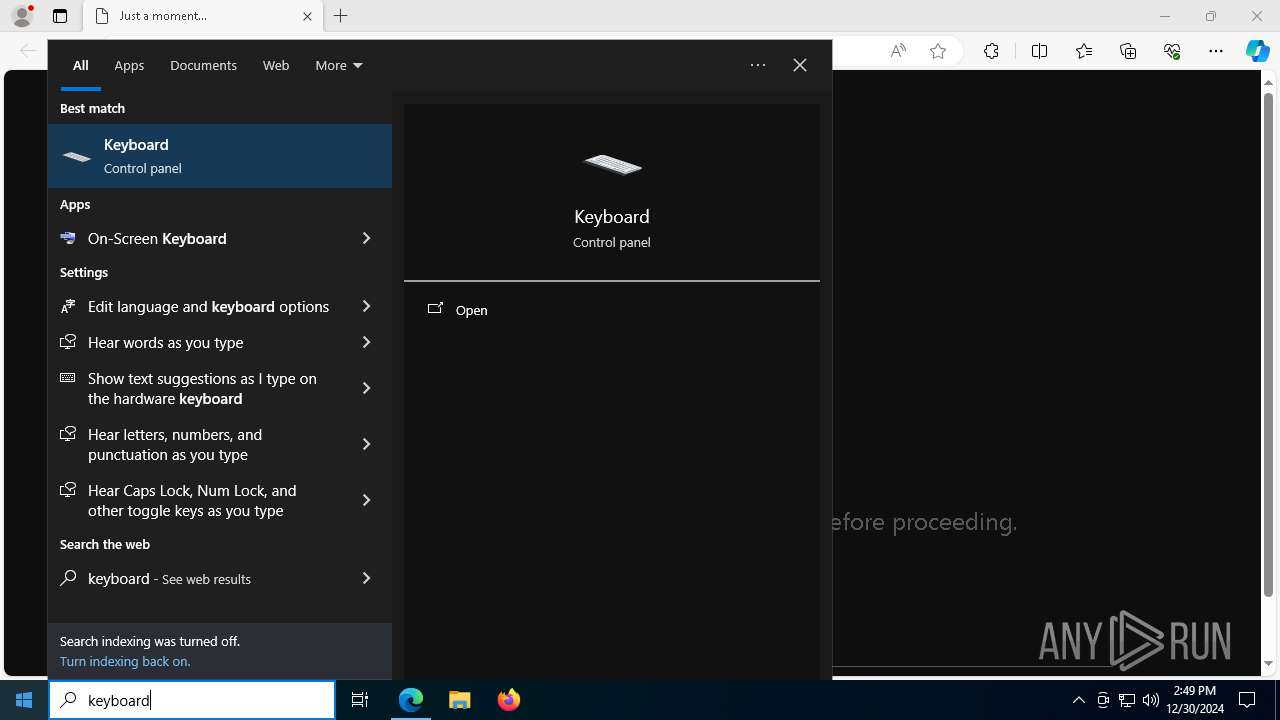
Task: Open Edge profile avatar icon
Action: [x=22, y=16]
